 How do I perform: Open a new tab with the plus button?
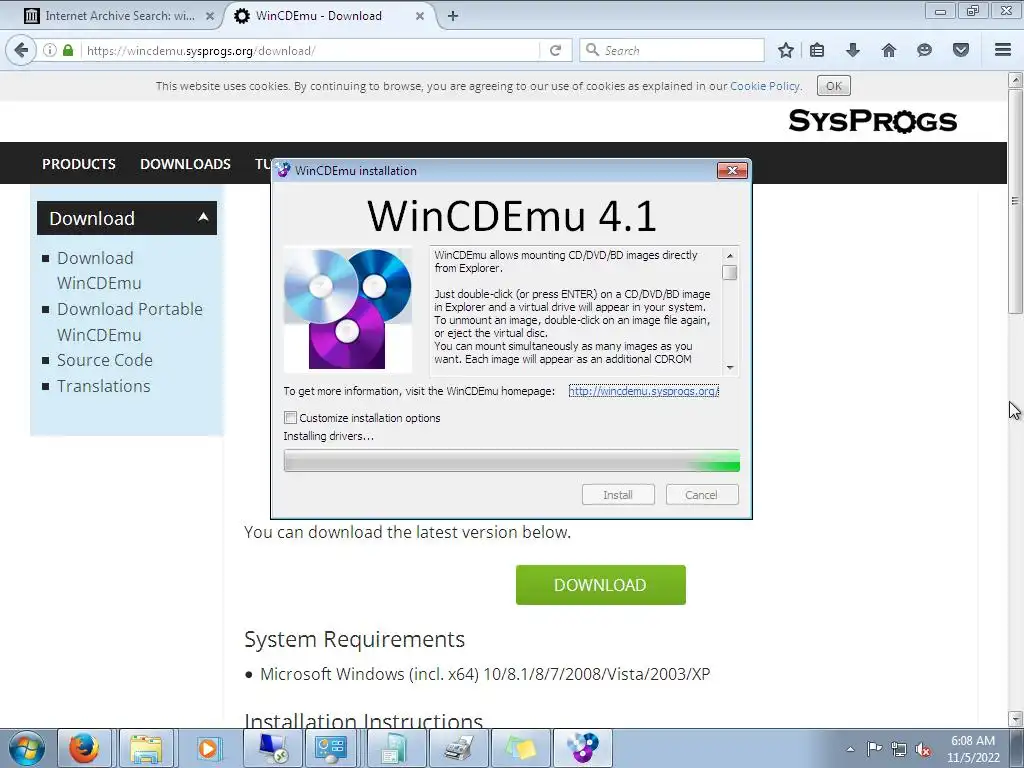pos(453,16)
